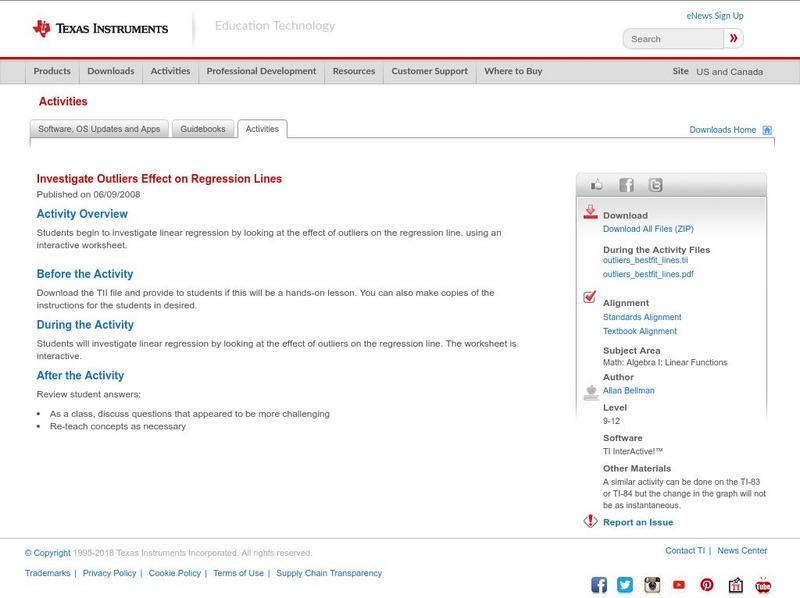Open the Contact TI link
The width and height of the screenshot is (800, 598).
tap(685, 551)
